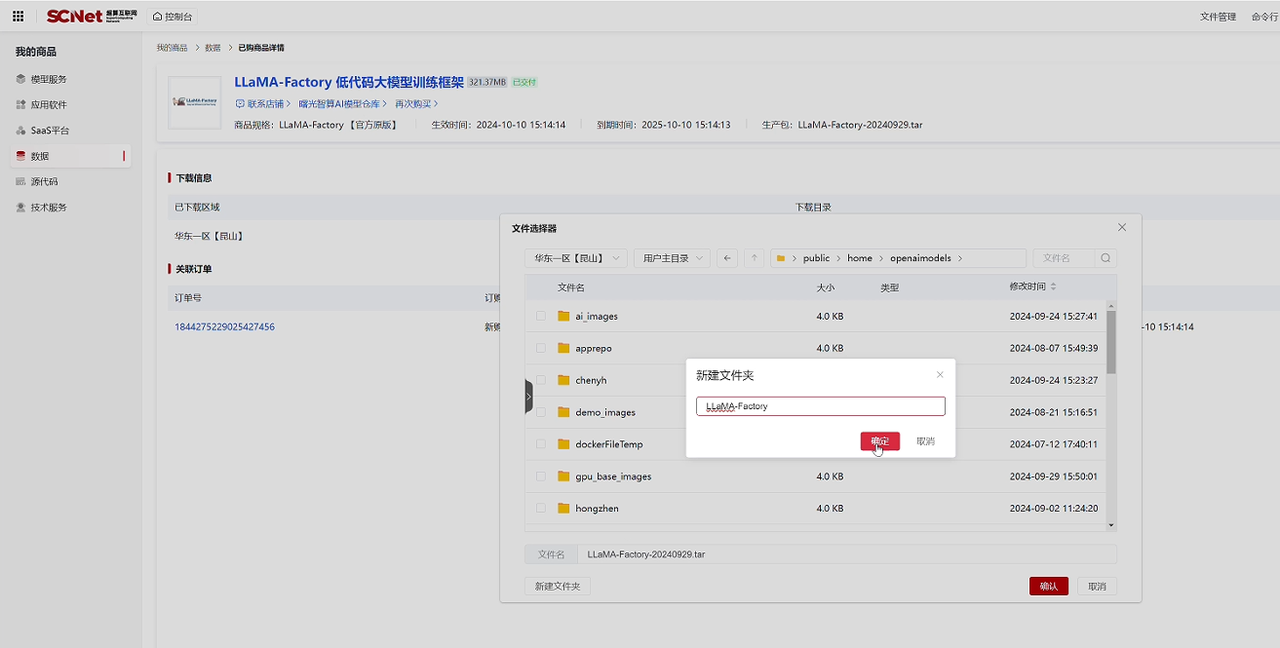Click the file name search magnifier icon

point(1105,258)
